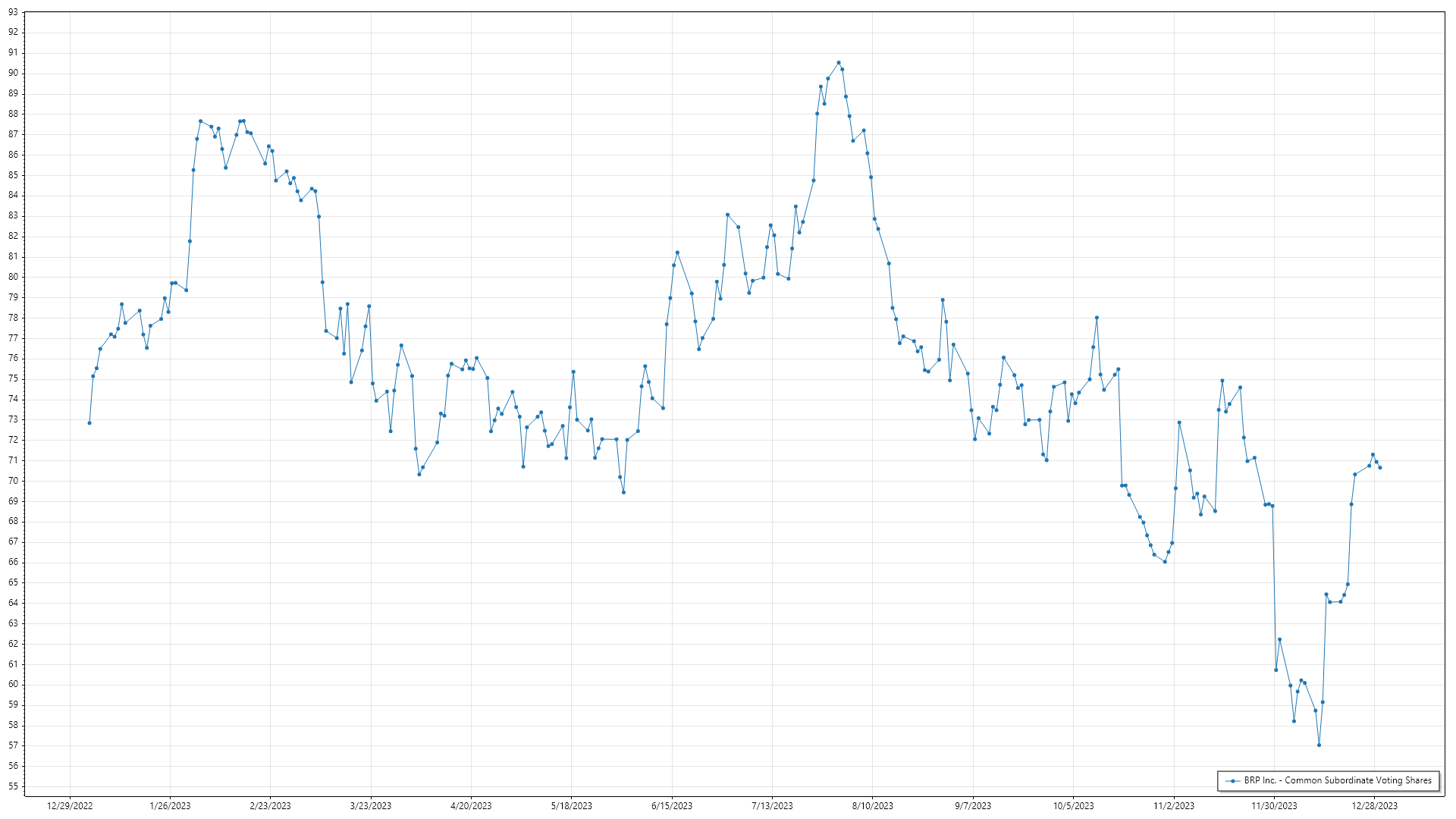The height and width of the screenshot is (819, 1456).
Task: Click the 8/10/2023 x-axis date label
Action: [873, 806]
